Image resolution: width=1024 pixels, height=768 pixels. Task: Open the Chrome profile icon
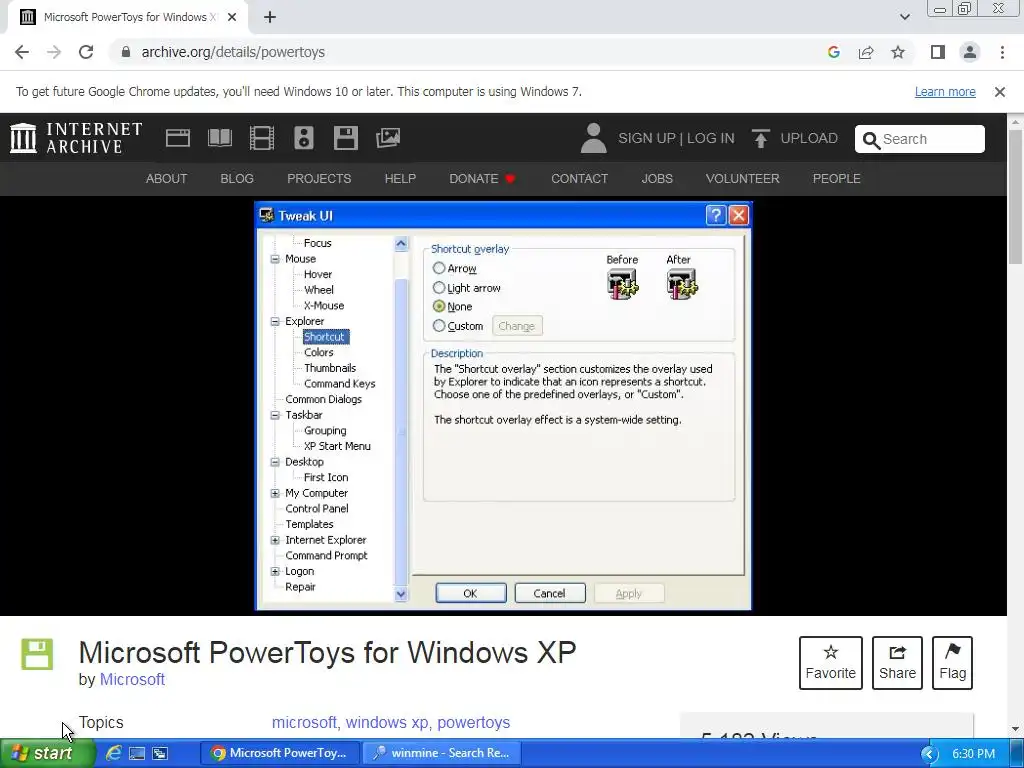(970, 52)
